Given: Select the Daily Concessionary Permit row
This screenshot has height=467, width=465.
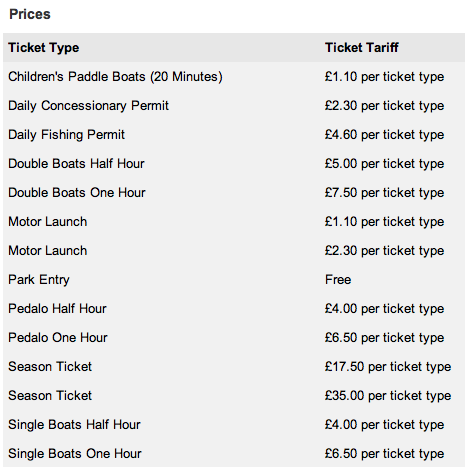Looking at the screenshot, I should (234, 106).
